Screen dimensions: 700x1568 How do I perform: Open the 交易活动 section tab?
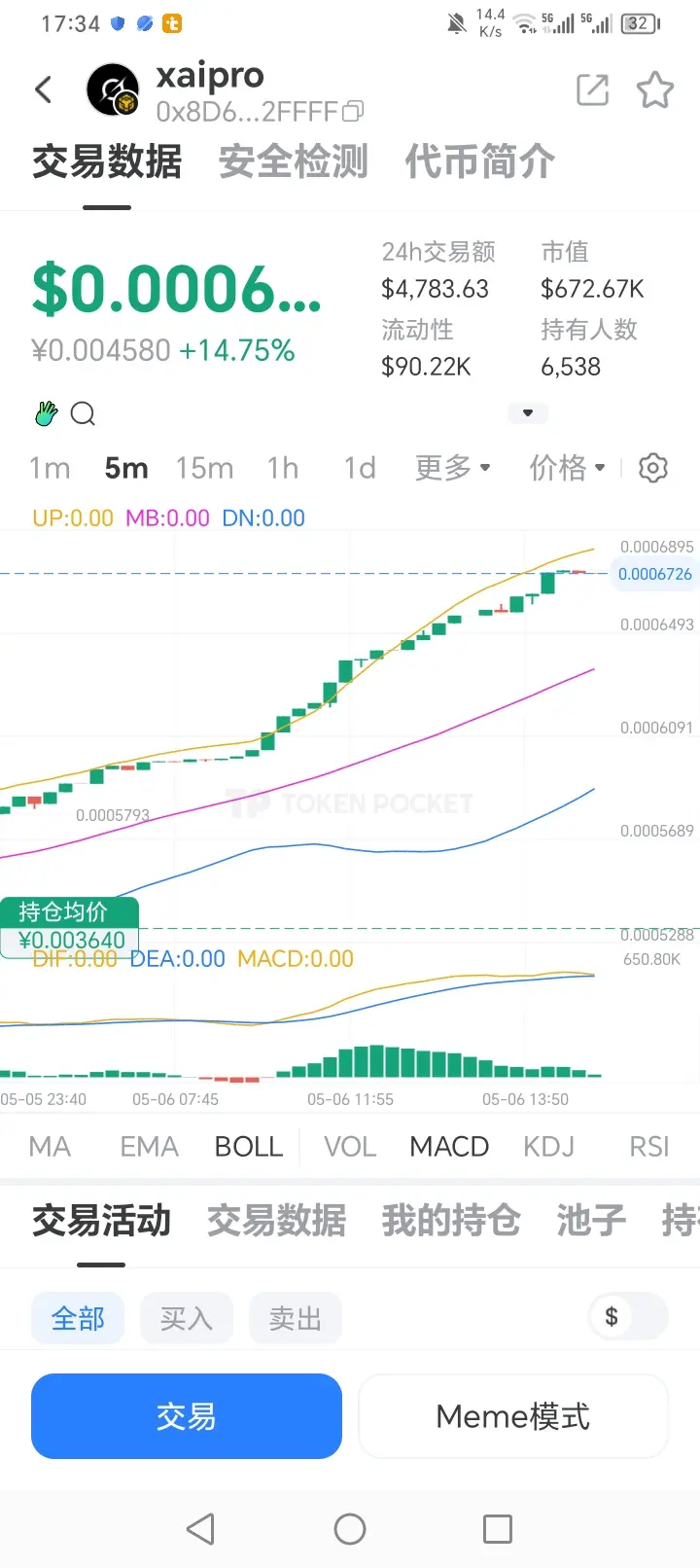101,1220
